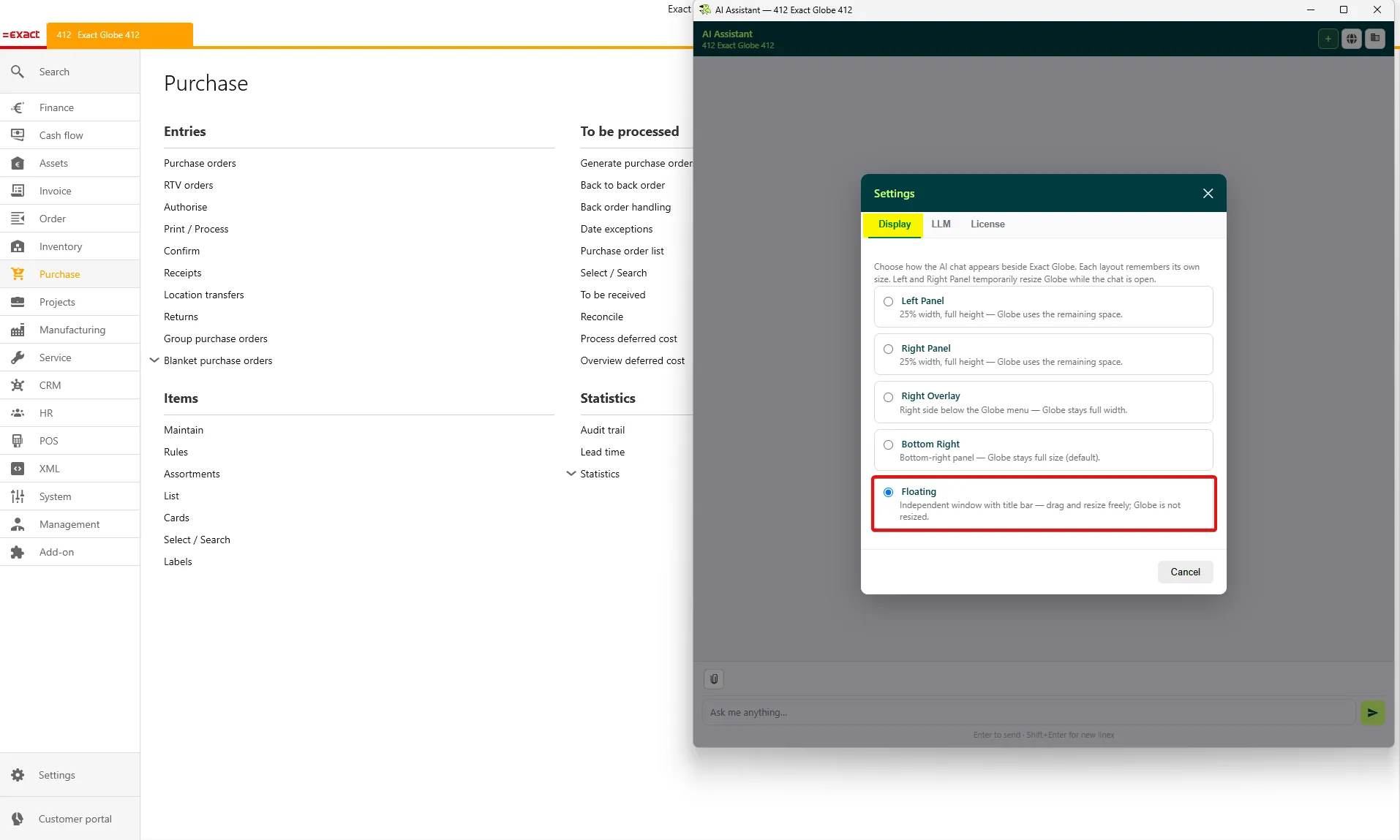Viewport: 1400px width, 840px height.
Task: Open CRM via its sidebar icon
Action: click(x=18, y=385)
